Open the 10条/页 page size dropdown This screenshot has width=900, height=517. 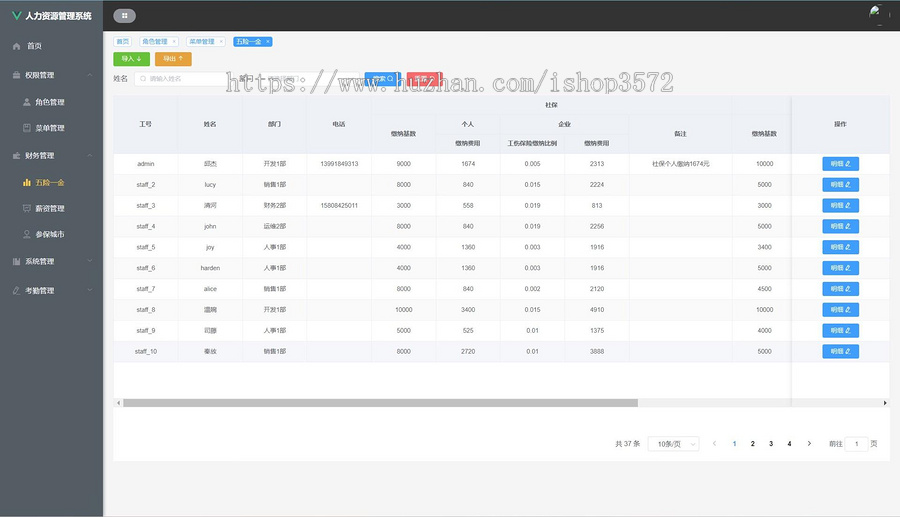(673, 444)
